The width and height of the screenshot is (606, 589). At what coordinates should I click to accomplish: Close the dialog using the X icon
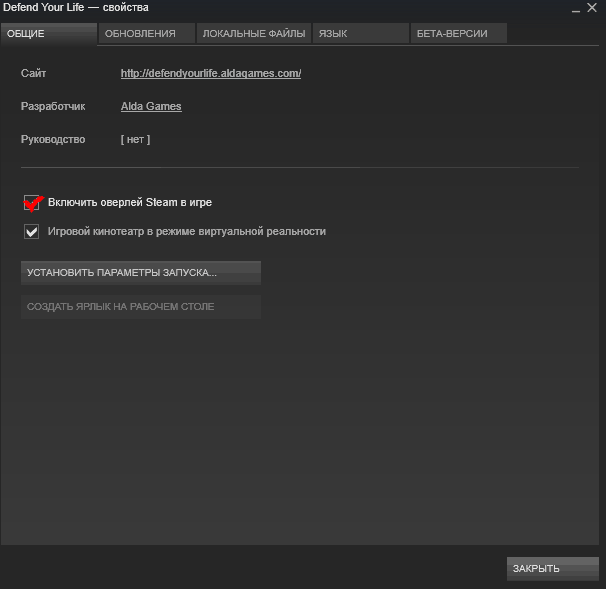click(x=592, y=8)
